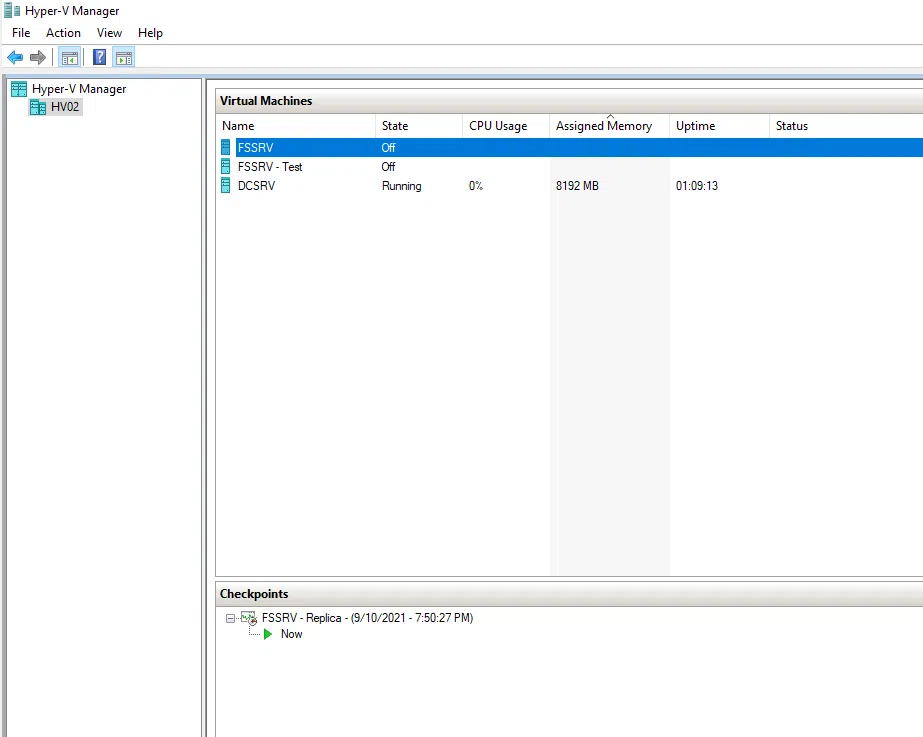Click the CPU Usage column header

498,126
